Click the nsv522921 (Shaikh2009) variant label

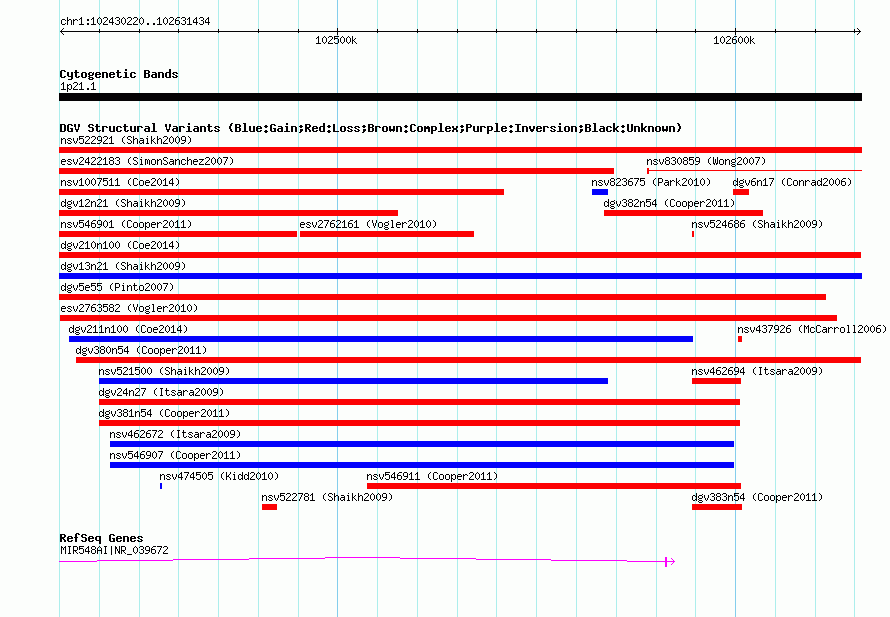126,140
